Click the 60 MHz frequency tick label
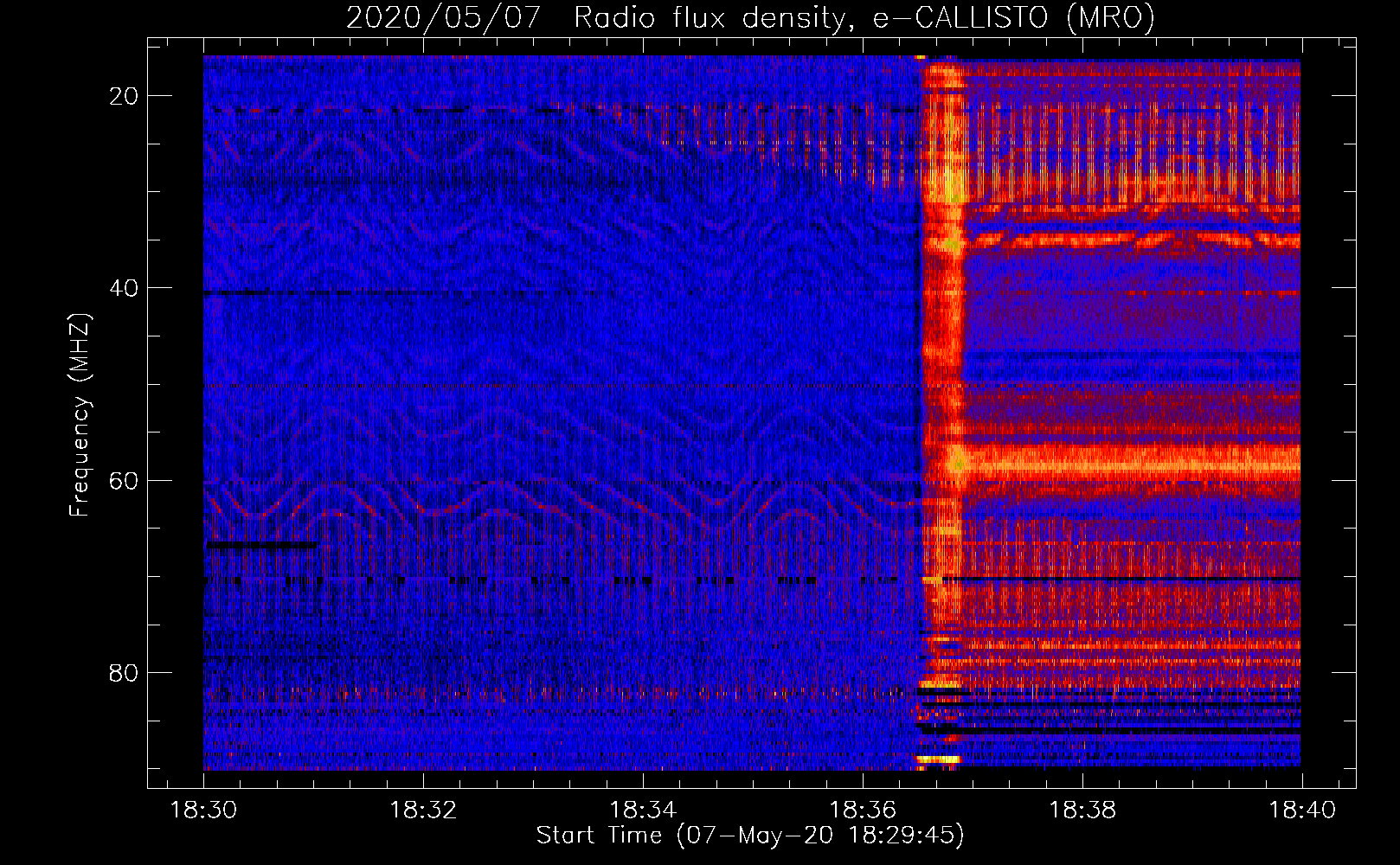This screenshot has width=1400, height=865. 124,480
